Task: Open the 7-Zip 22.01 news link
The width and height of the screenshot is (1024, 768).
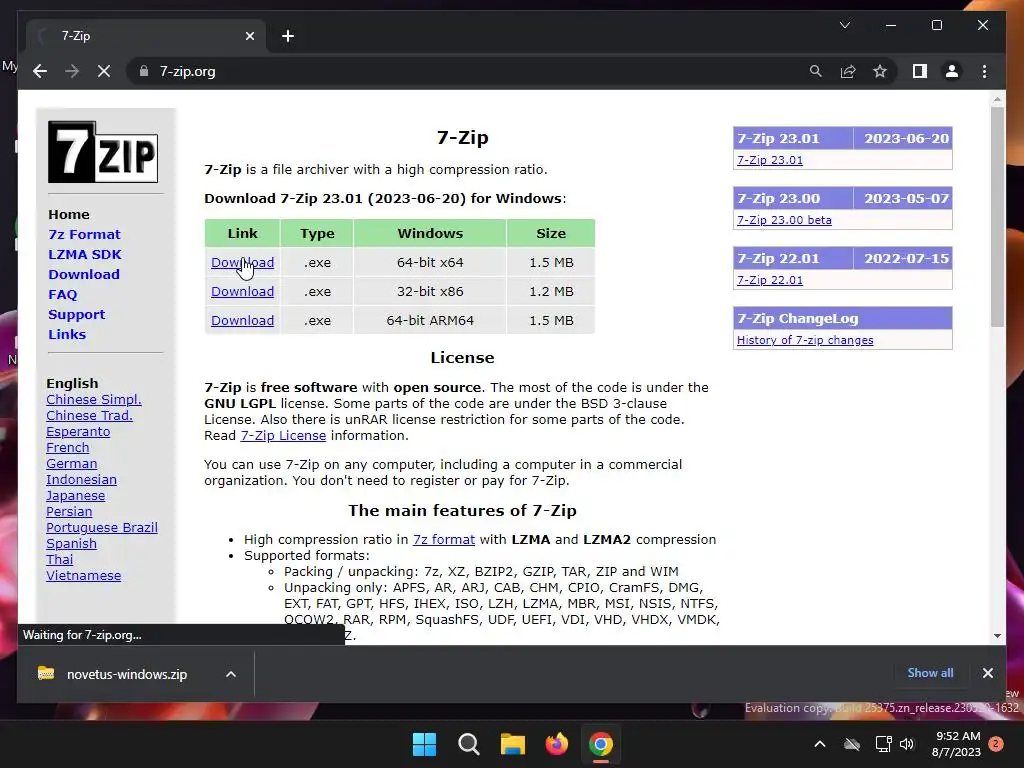Action: click(770, 280)
